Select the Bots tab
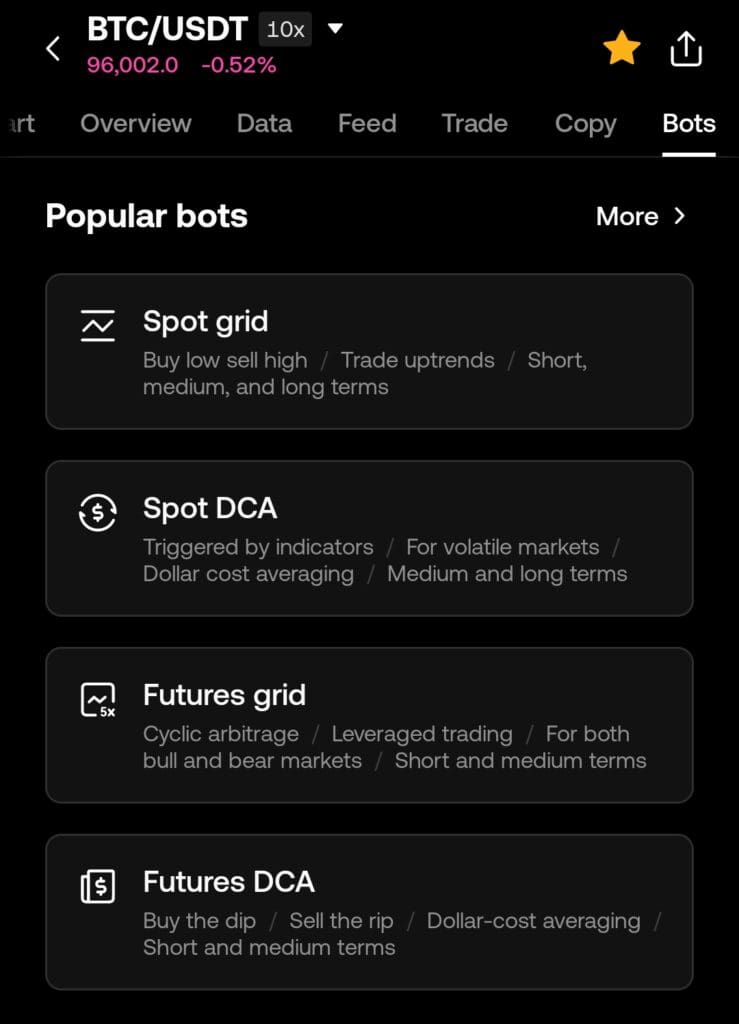 pyautogui.click(x=689, y=123)
